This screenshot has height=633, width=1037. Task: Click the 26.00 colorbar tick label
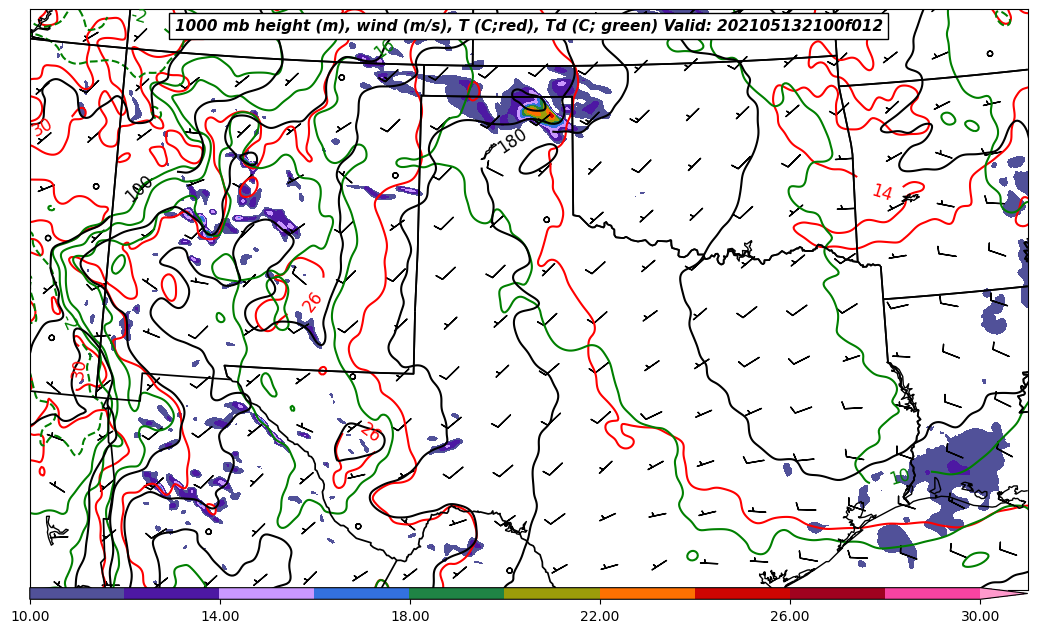pyautogui.click(x=790, y=616)
